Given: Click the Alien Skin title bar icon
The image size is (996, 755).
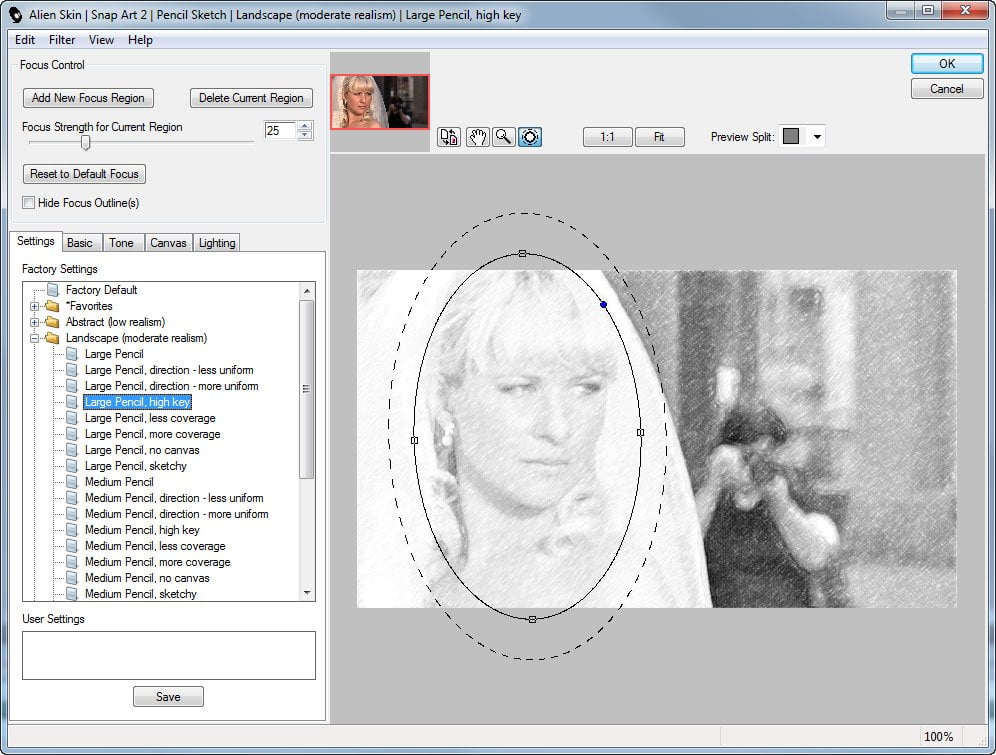Looking at the screenshot, I should pyautogui.click(x=15, y=14).
